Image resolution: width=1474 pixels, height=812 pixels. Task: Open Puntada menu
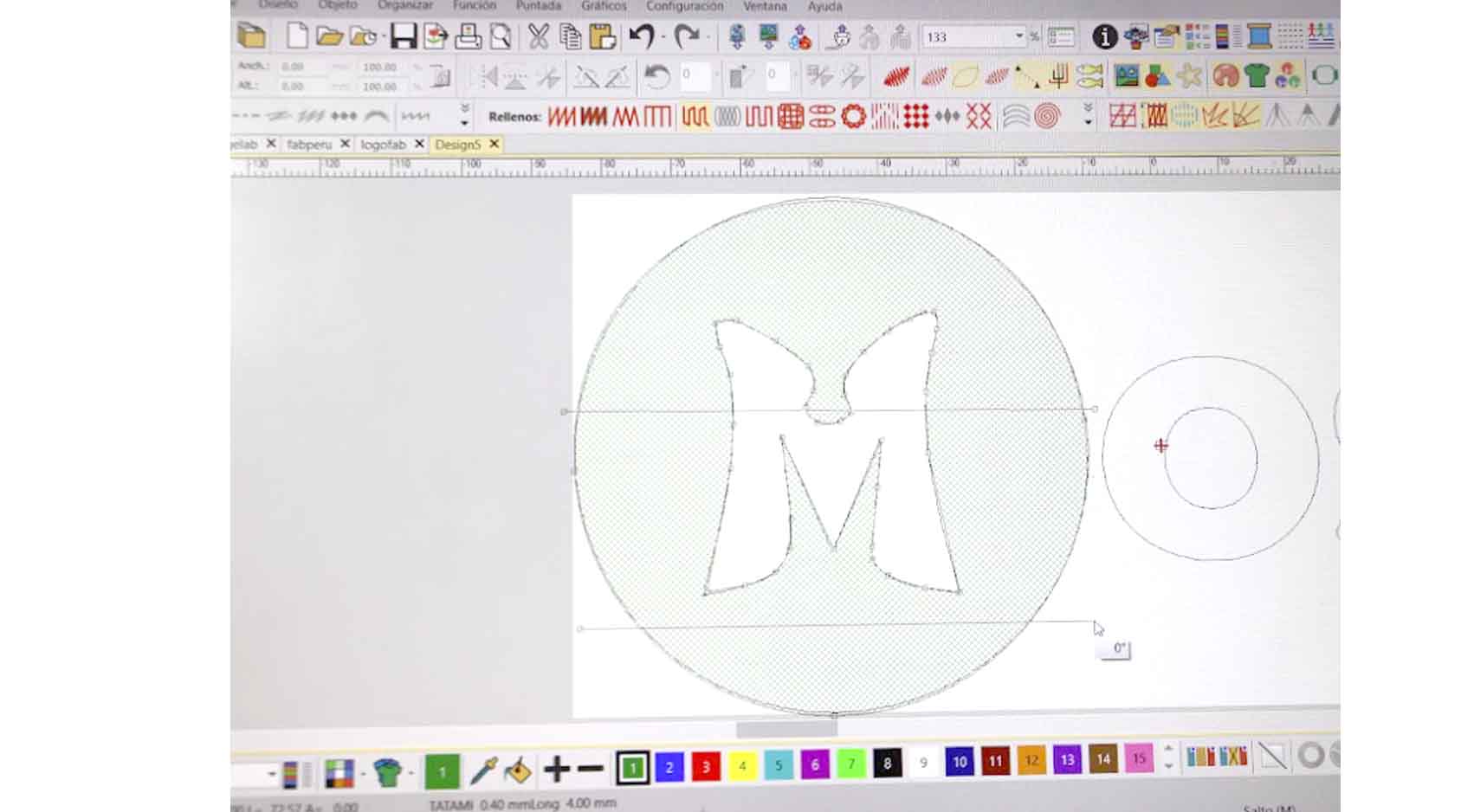pos(539,6)
